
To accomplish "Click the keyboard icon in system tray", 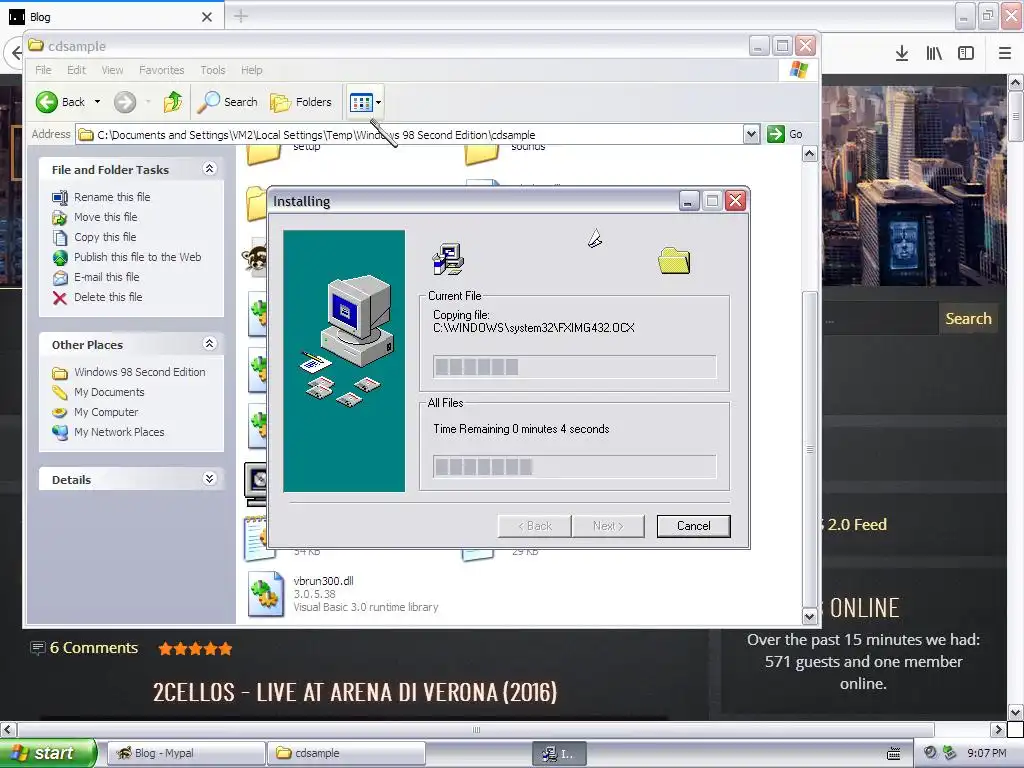I will (893, 754).
